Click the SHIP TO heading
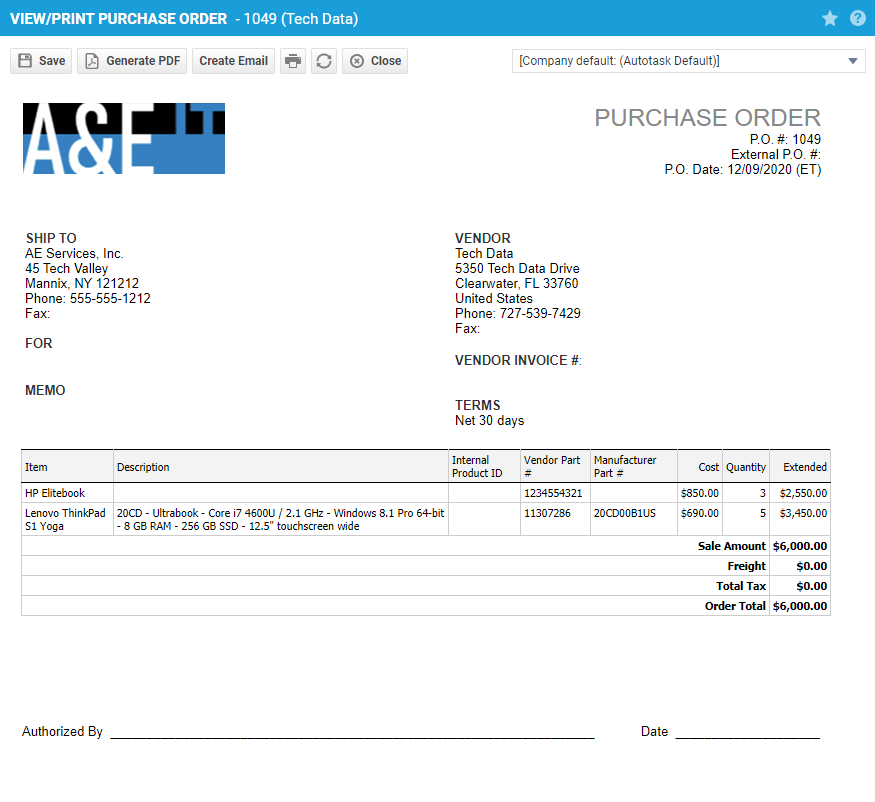The width and height of the screenshot is (875, 802). click(x=51, y=238)
